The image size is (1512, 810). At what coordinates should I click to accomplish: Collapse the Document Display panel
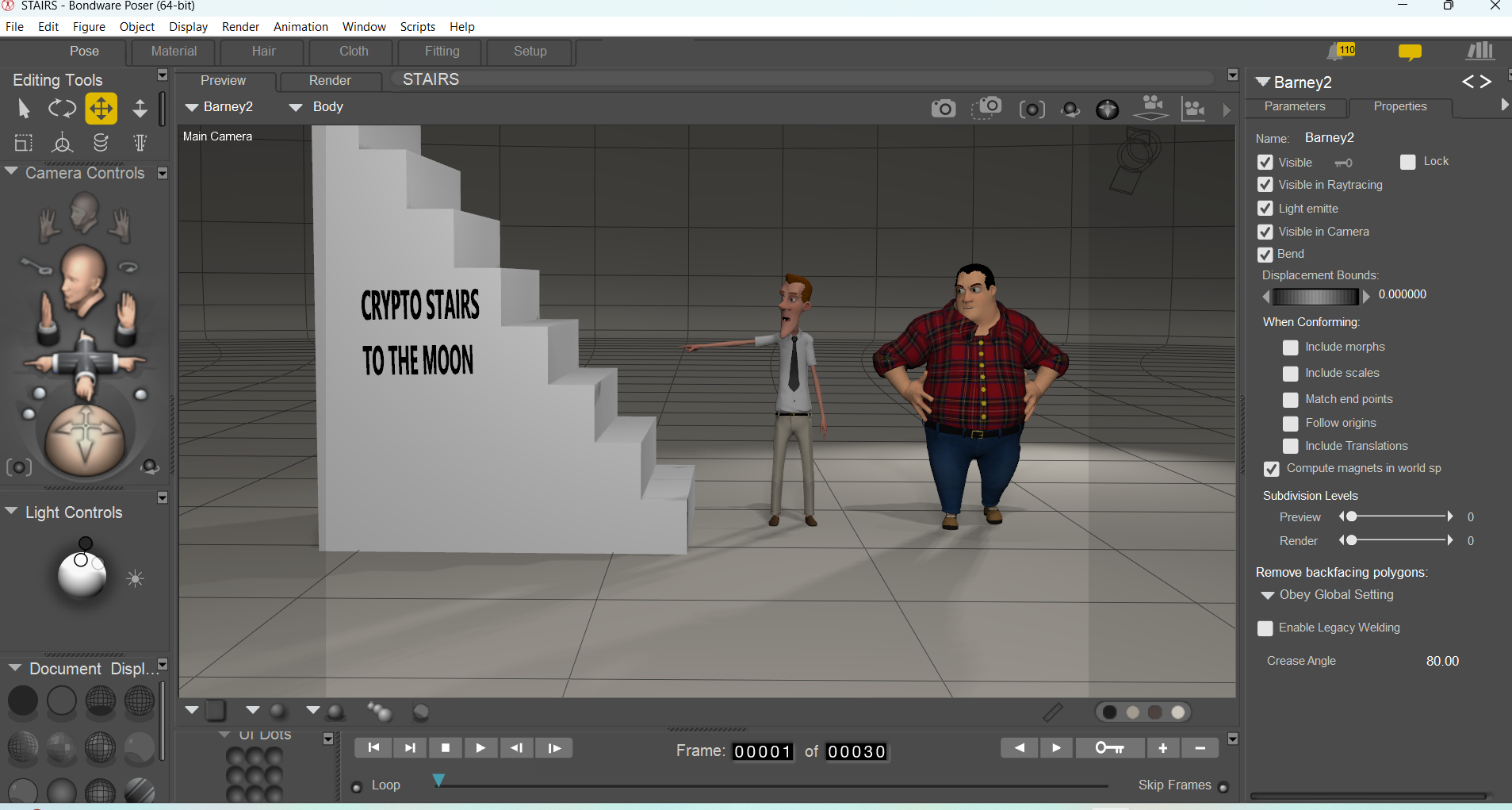[x=14, y=668]
